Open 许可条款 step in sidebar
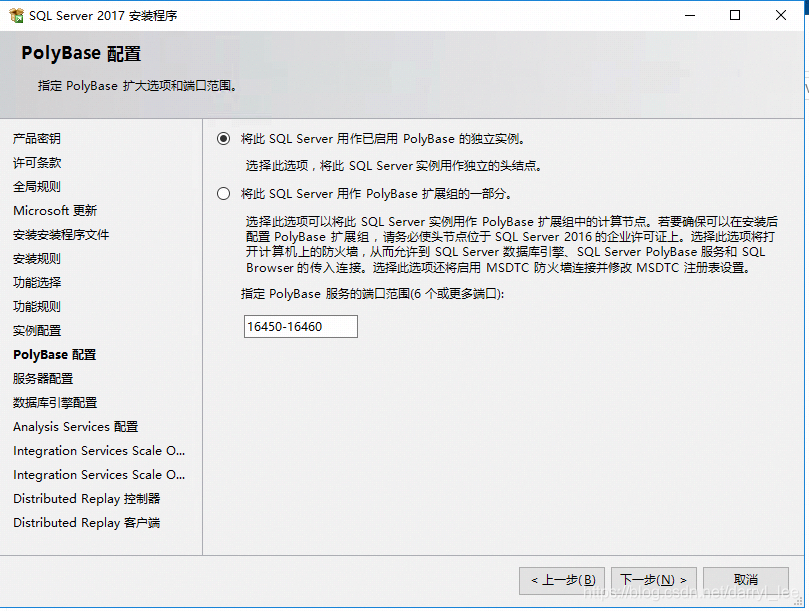This screenshot has width=809, height=611. pos(37,163)
